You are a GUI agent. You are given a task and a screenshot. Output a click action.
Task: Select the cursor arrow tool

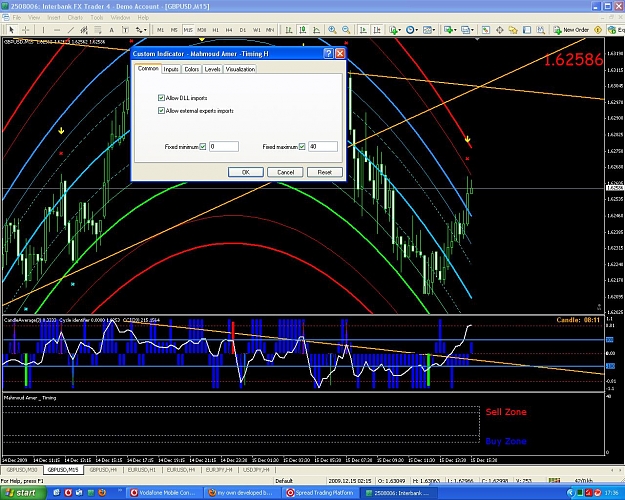(12, 30)
